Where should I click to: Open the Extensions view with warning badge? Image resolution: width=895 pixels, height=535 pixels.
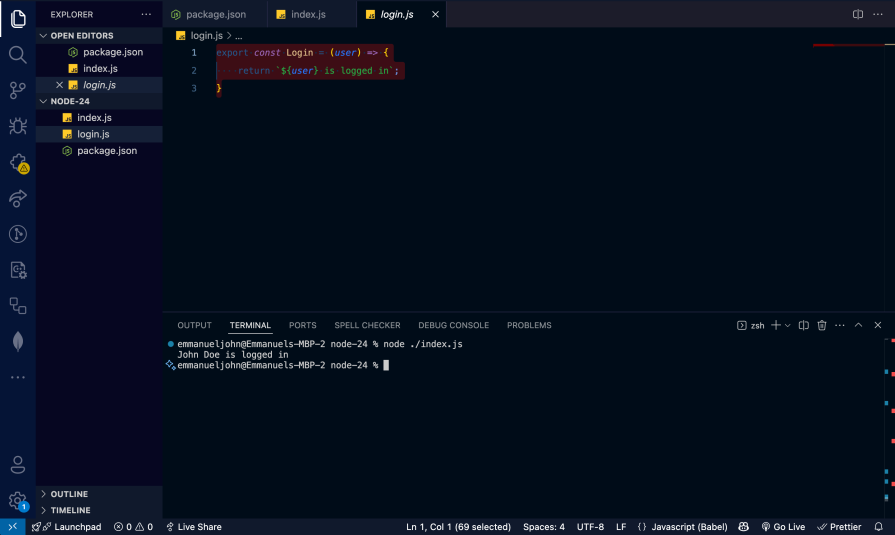[19, 163]
